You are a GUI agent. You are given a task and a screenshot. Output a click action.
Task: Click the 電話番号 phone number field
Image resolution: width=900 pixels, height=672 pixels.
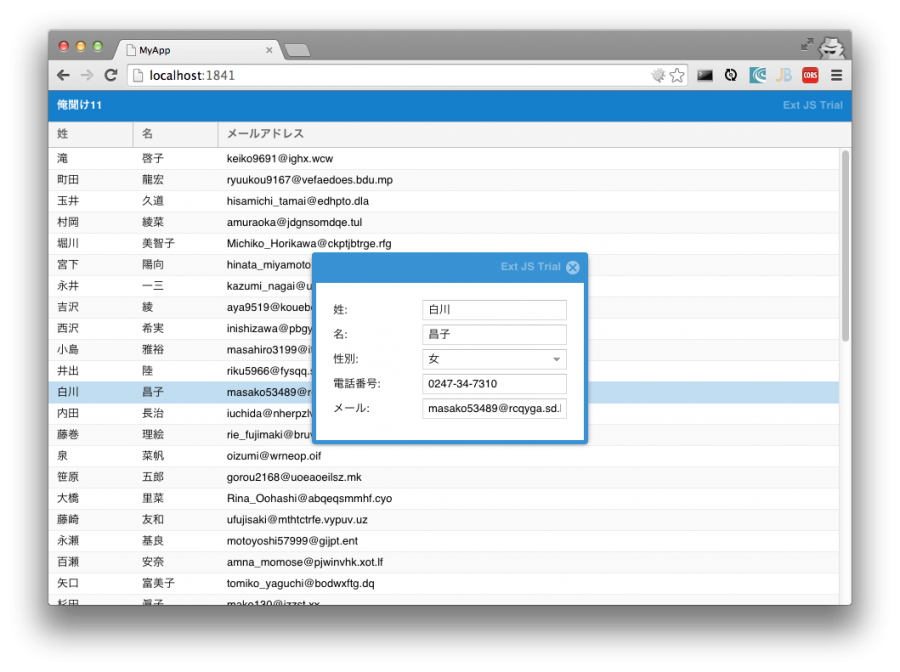[x=493, y=384]
